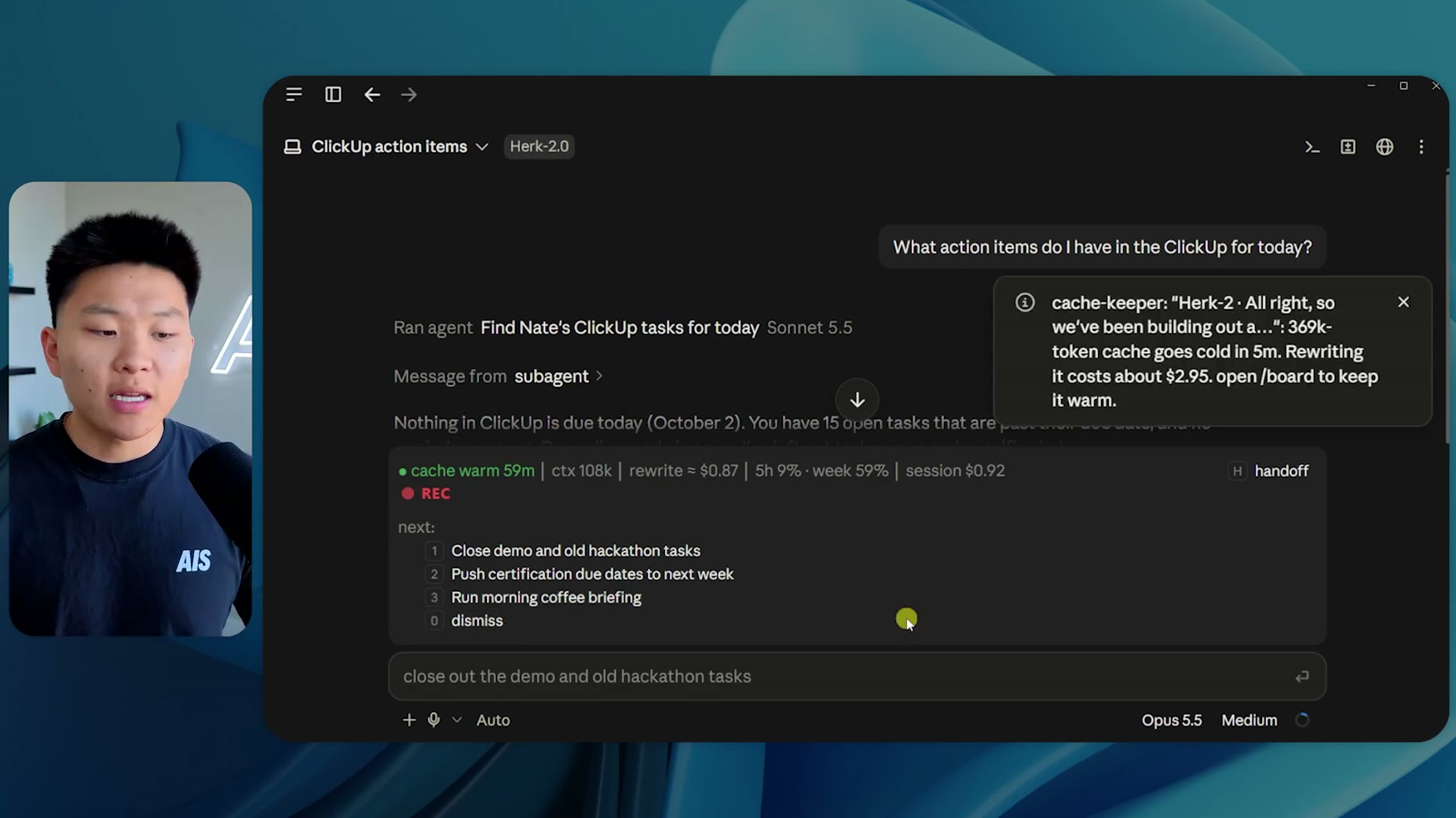Click the user message about ClickUp action items

click(x=1102, y=247)
